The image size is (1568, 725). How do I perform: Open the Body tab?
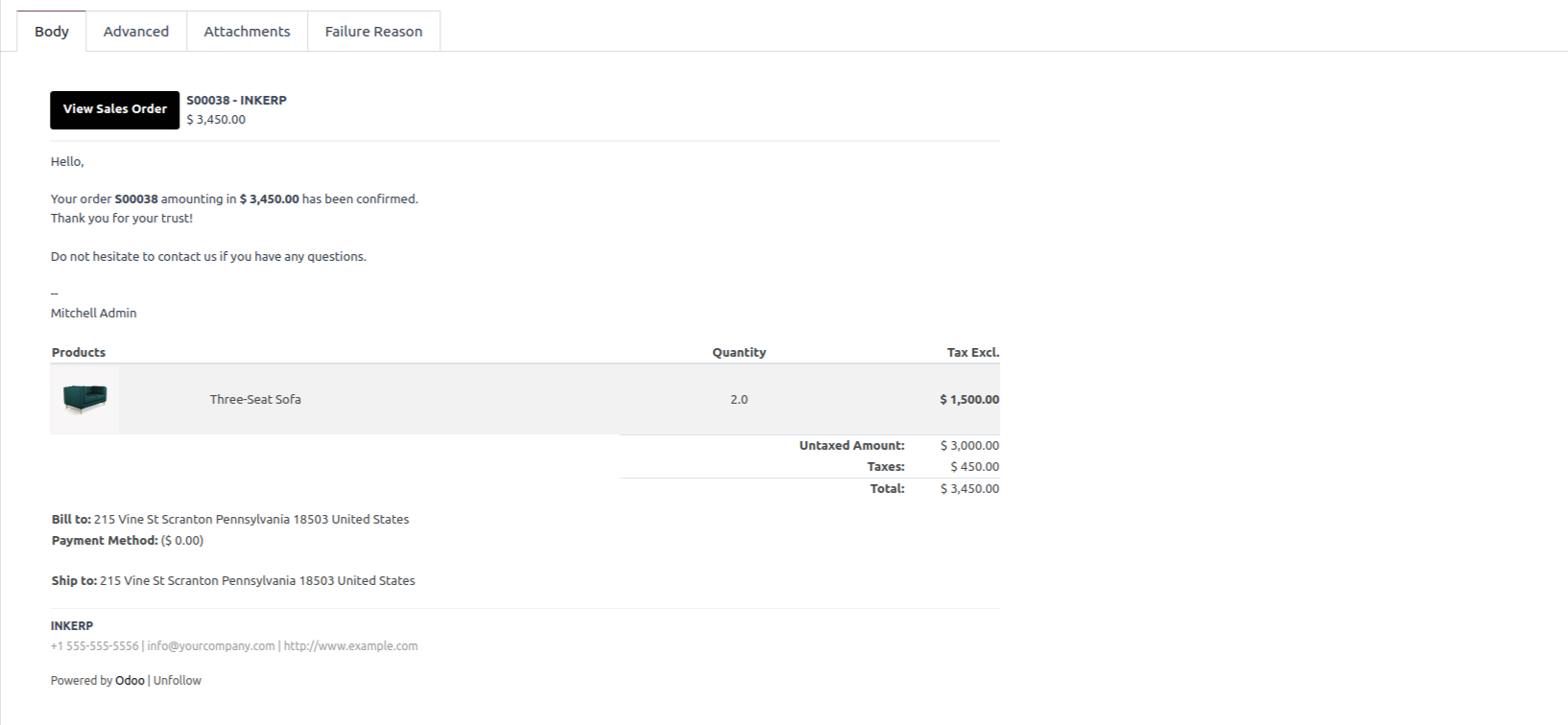52,32
